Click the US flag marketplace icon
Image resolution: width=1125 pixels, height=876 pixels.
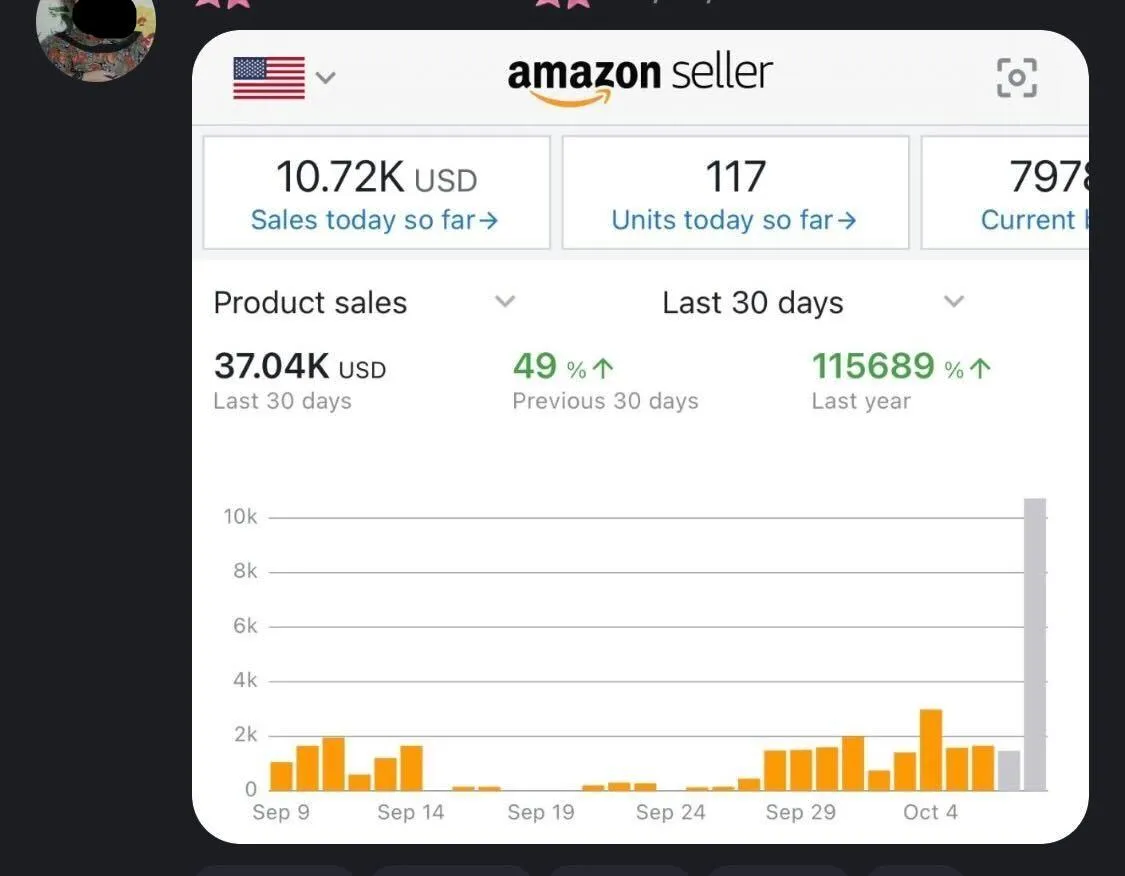(269, 77)
